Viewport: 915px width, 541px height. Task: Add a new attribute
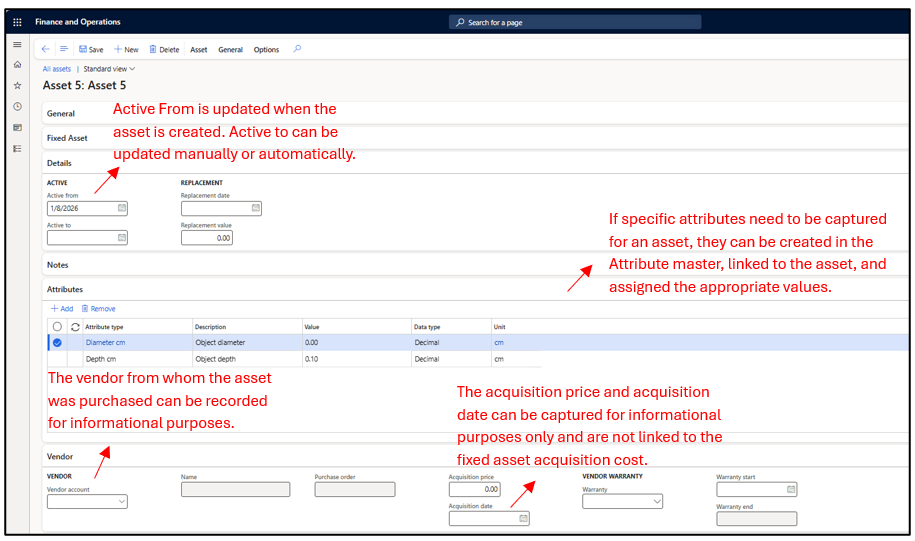click(x=62, y=309)
